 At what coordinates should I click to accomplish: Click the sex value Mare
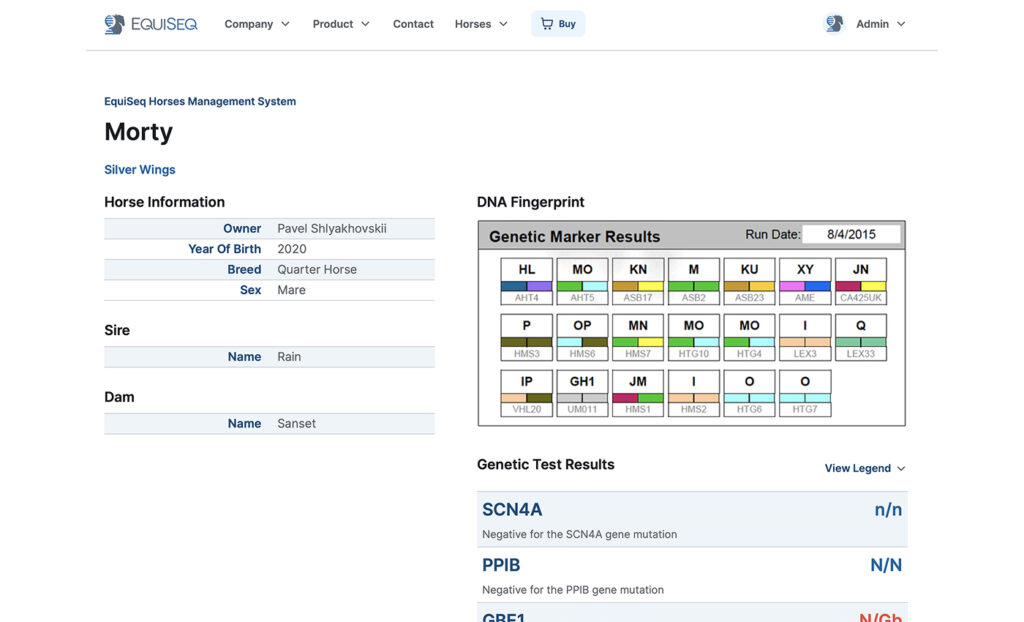click(291, 290)
